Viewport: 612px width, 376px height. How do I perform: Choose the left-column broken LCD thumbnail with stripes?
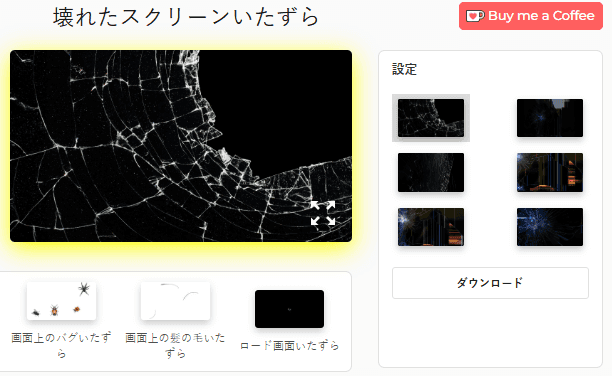point(431,227)
